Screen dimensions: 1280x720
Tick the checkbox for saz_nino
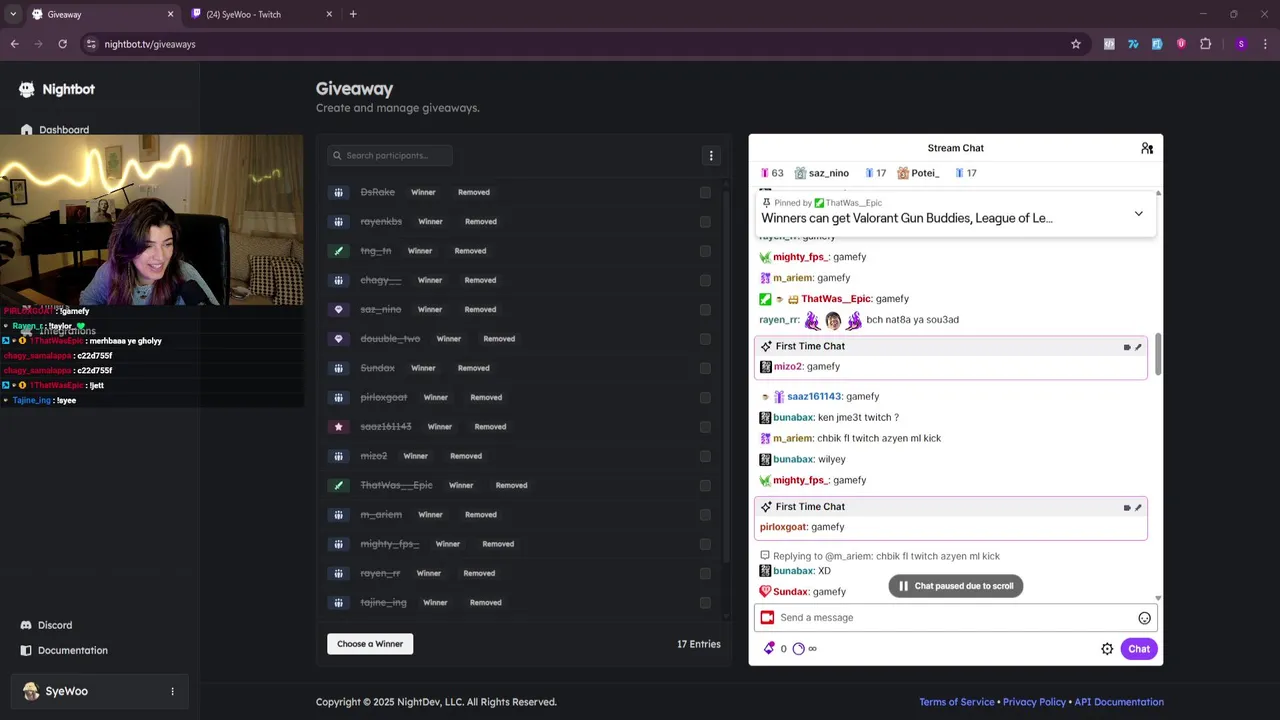click(x=705, y=310)
